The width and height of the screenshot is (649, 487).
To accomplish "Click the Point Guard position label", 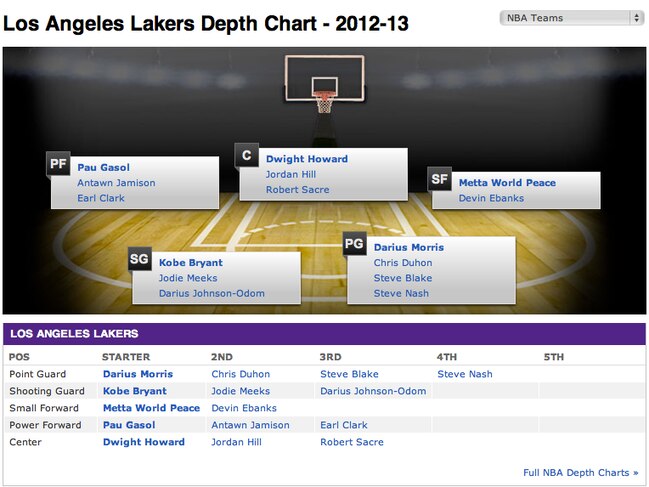I will [x=37, y=374].
